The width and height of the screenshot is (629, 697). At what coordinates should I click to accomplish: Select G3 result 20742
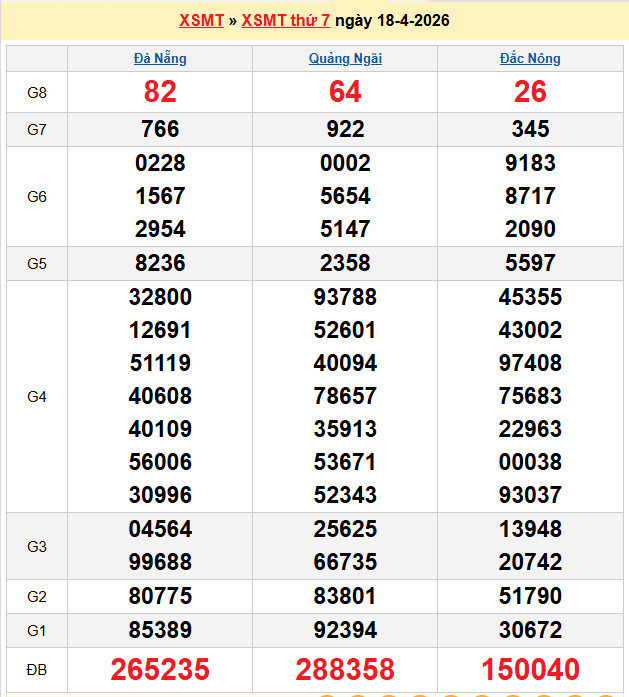coord(530,561)
